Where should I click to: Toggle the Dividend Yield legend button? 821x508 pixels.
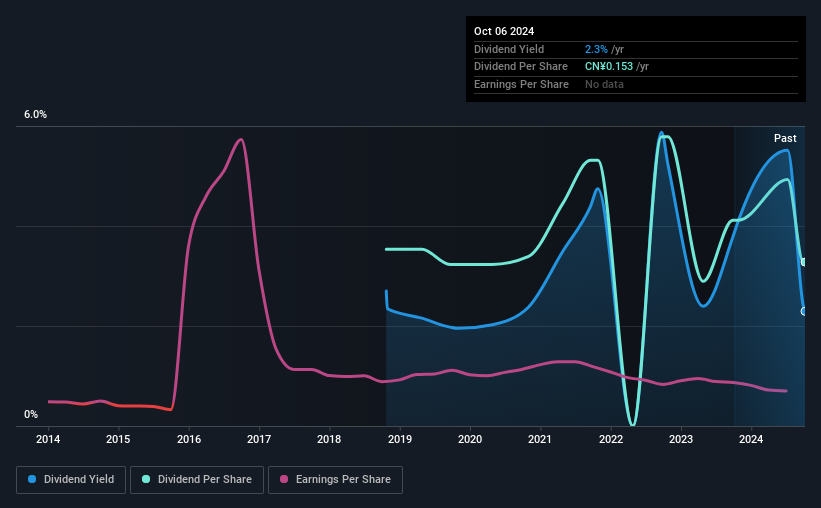coord(71,480)
